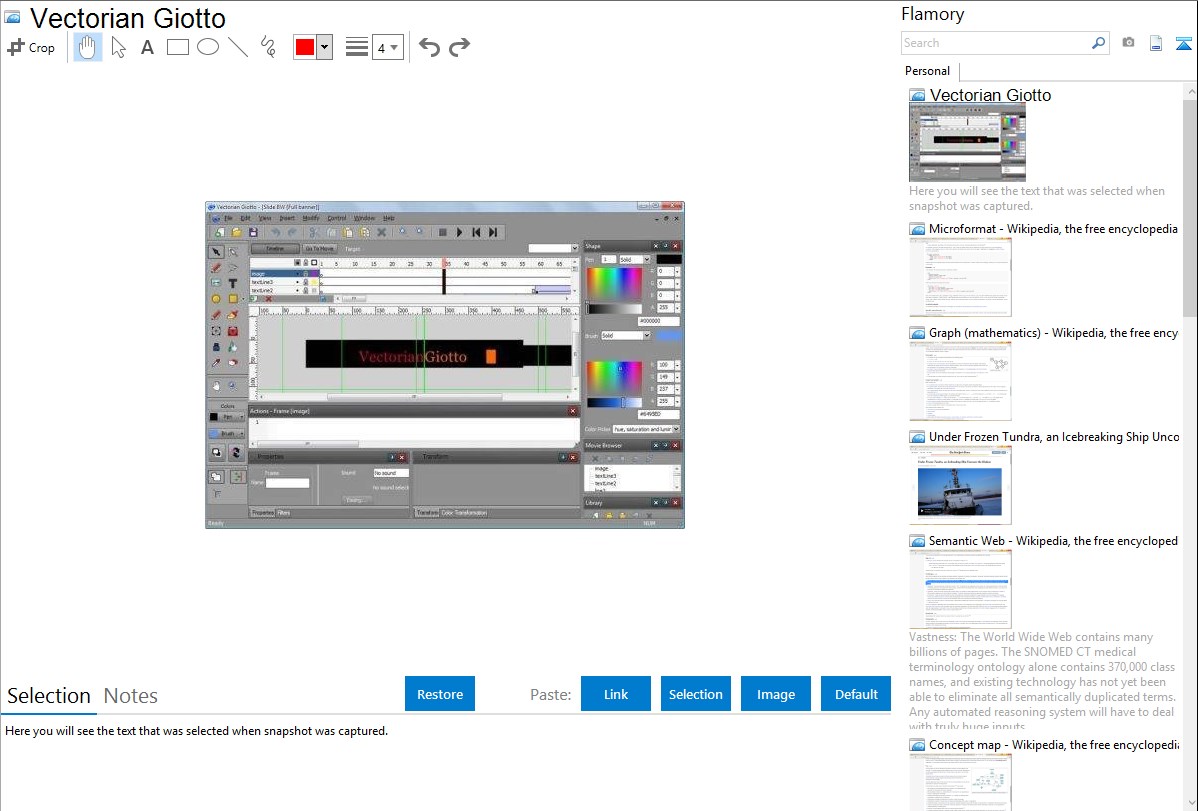Paste as Image
1198x811 pixels.
click(x=775, y=694)
